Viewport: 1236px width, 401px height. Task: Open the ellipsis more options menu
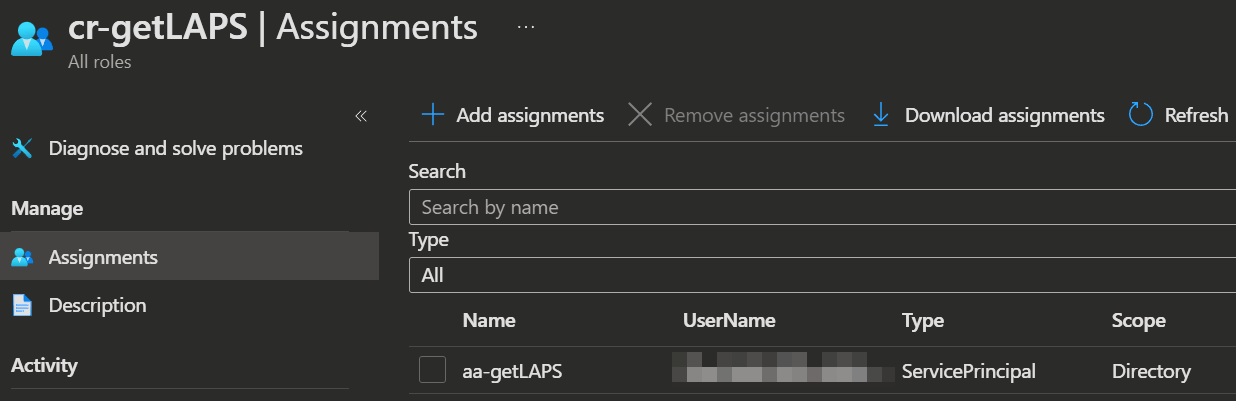click(x=526, y=27)
